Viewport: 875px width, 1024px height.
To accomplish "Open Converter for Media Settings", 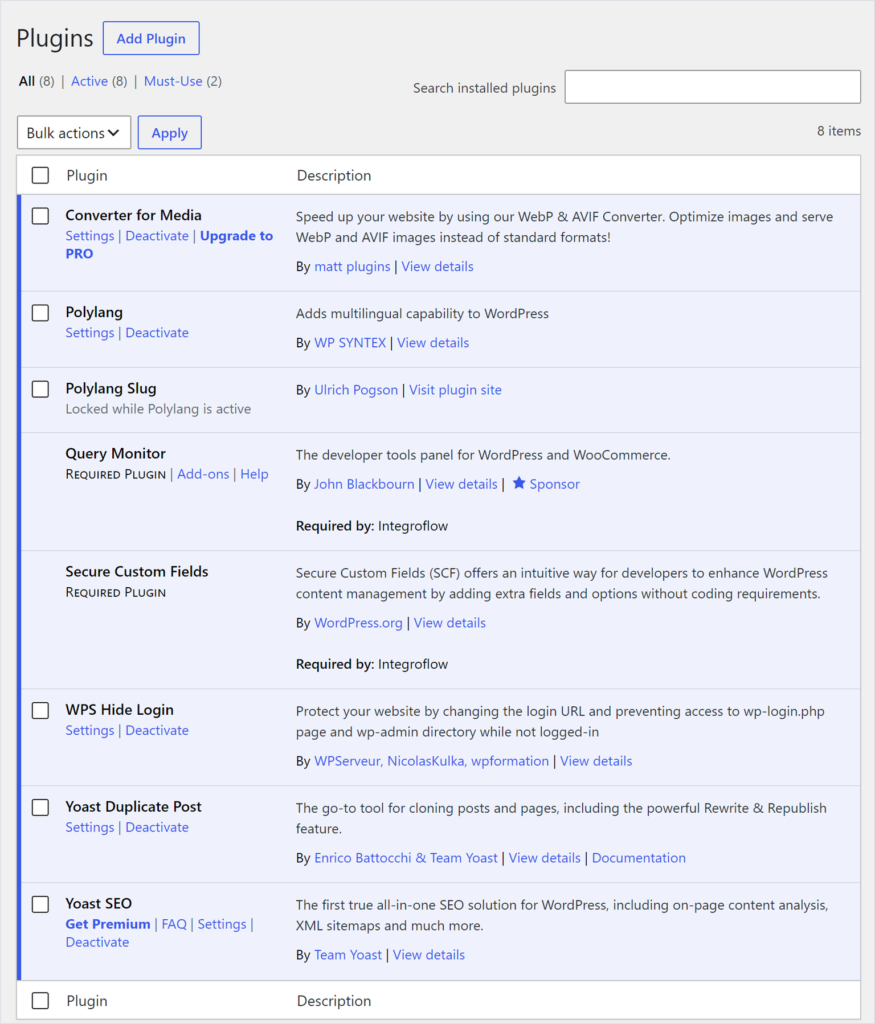I will tap(89, 236).
